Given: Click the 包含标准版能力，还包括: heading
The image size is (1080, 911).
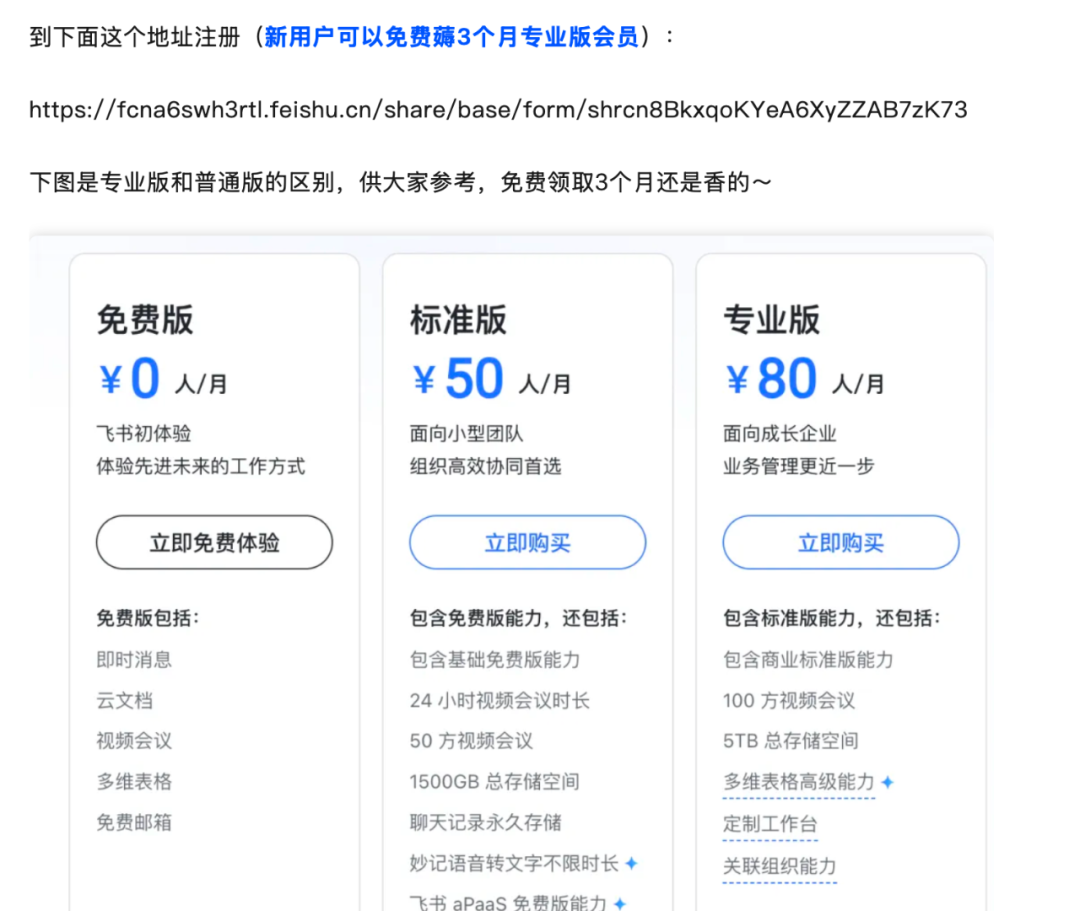Looking at the screenshot, I should (832, 618).
